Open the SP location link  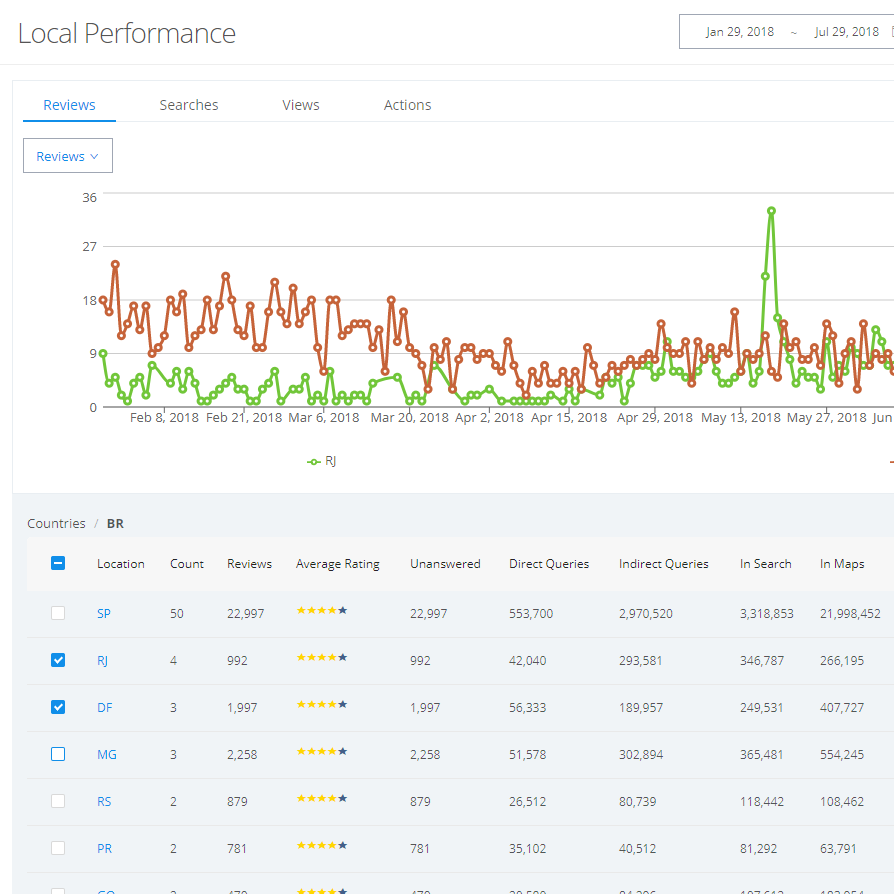coord(104,614)
